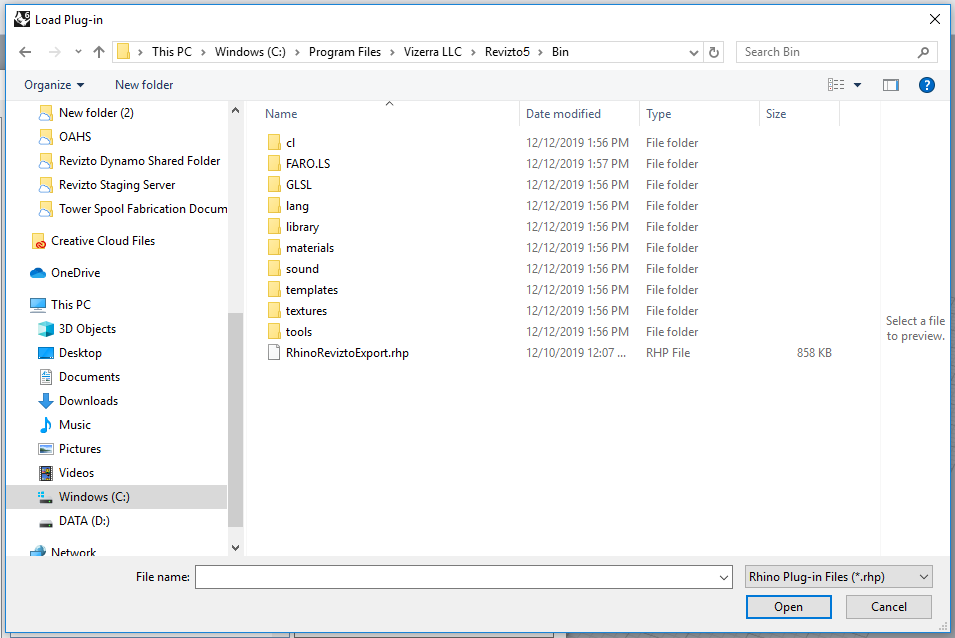This screenshot has width=955, height=638.
Task: Click the New folder command
Action: pos(144,85)
